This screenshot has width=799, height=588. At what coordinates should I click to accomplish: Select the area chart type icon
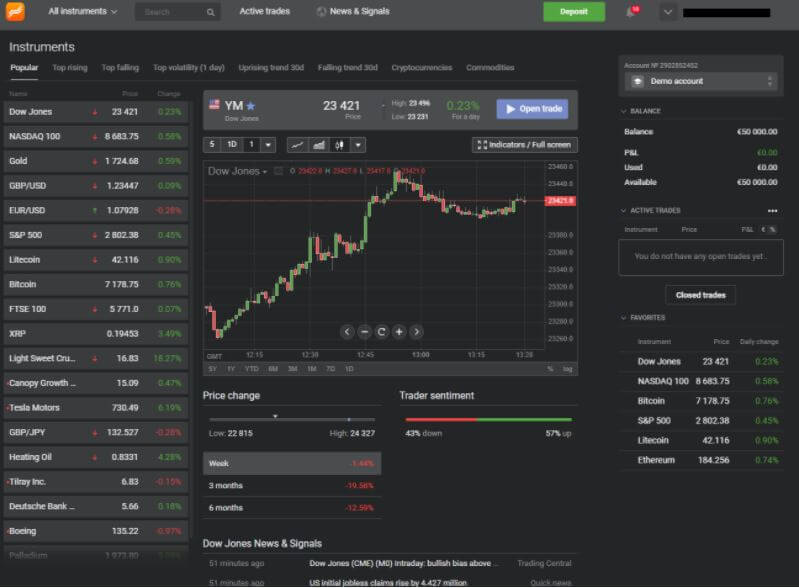point(319,145)
